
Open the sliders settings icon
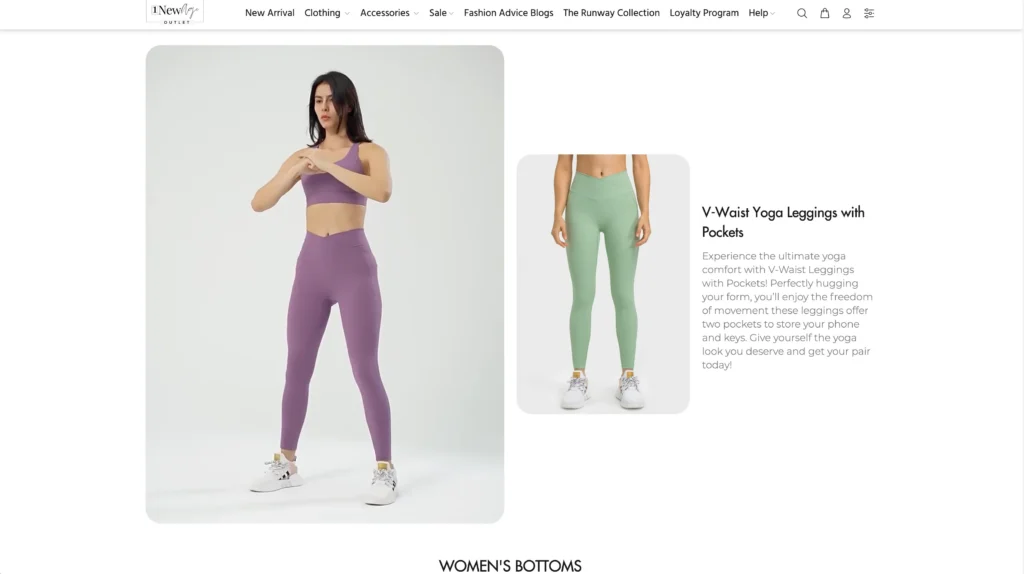(869, 13)
